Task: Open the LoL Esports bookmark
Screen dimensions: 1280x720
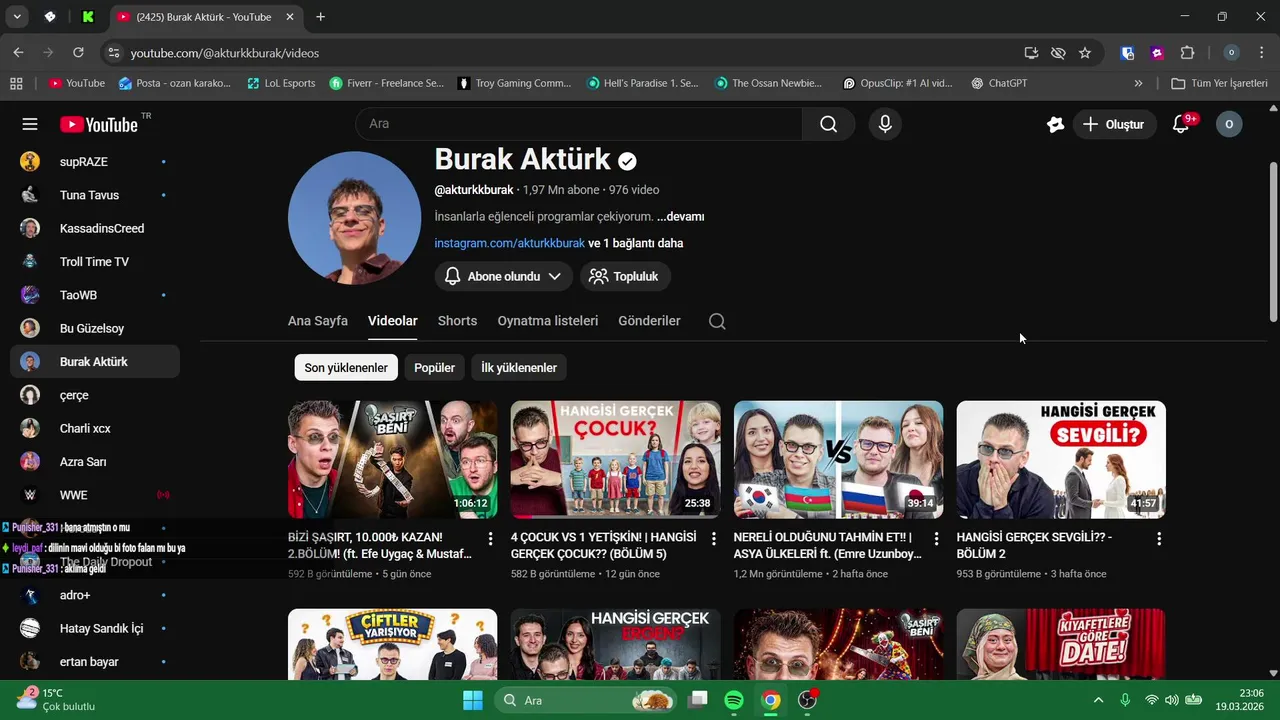Action: tap(280, 83)
